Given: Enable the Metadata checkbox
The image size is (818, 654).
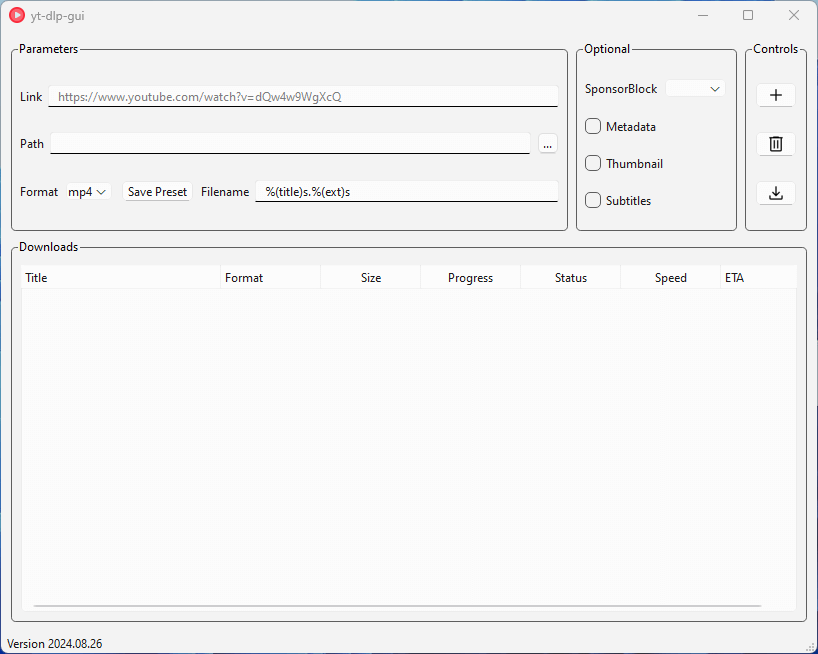Looking at the screenshot, I should [x=593, y=126].
